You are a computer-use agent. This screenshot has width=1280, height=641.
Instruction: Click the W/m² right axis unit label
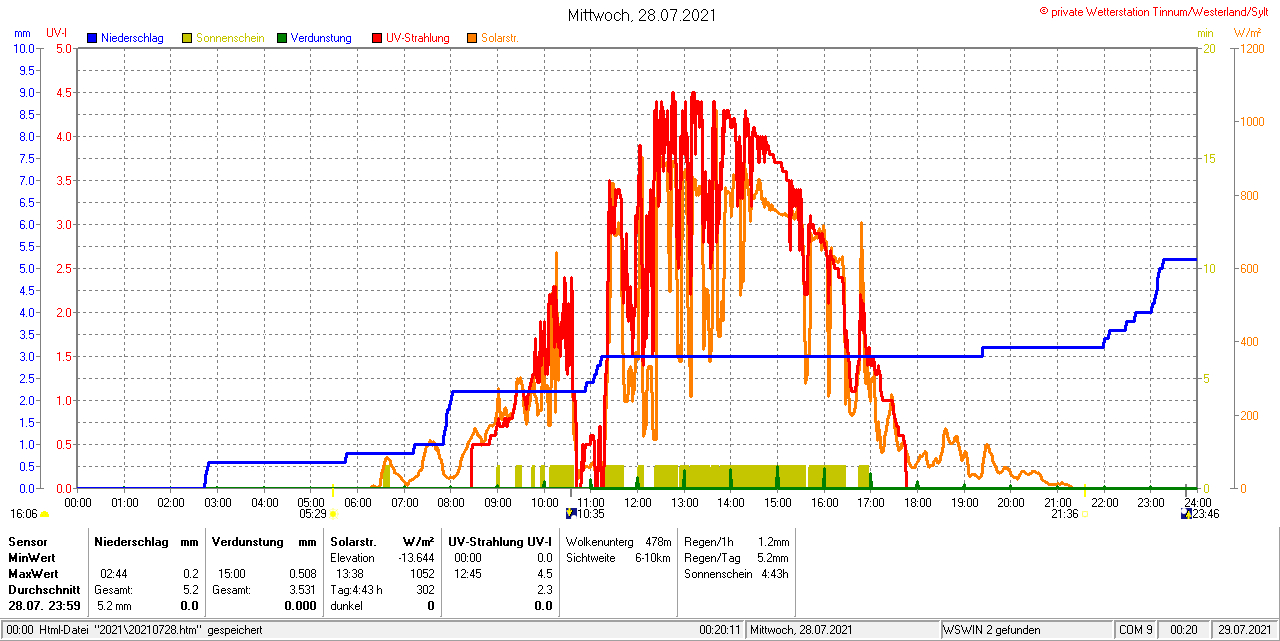click(x=1247, y=33)
